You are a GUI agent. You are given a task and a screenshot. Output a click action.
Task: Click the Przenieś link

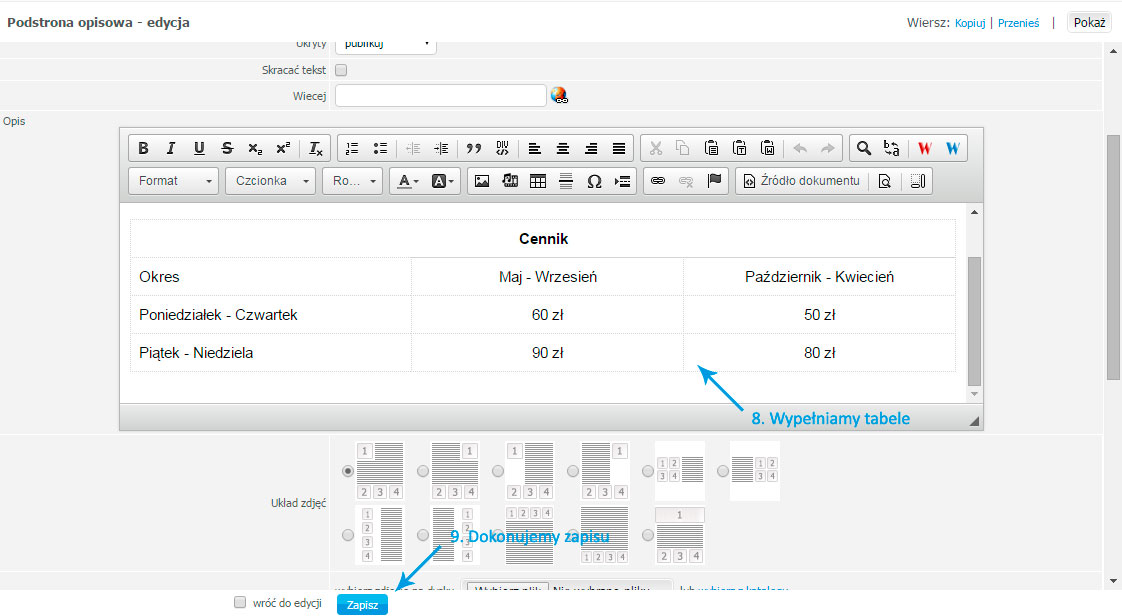[x=1018, y=23]
